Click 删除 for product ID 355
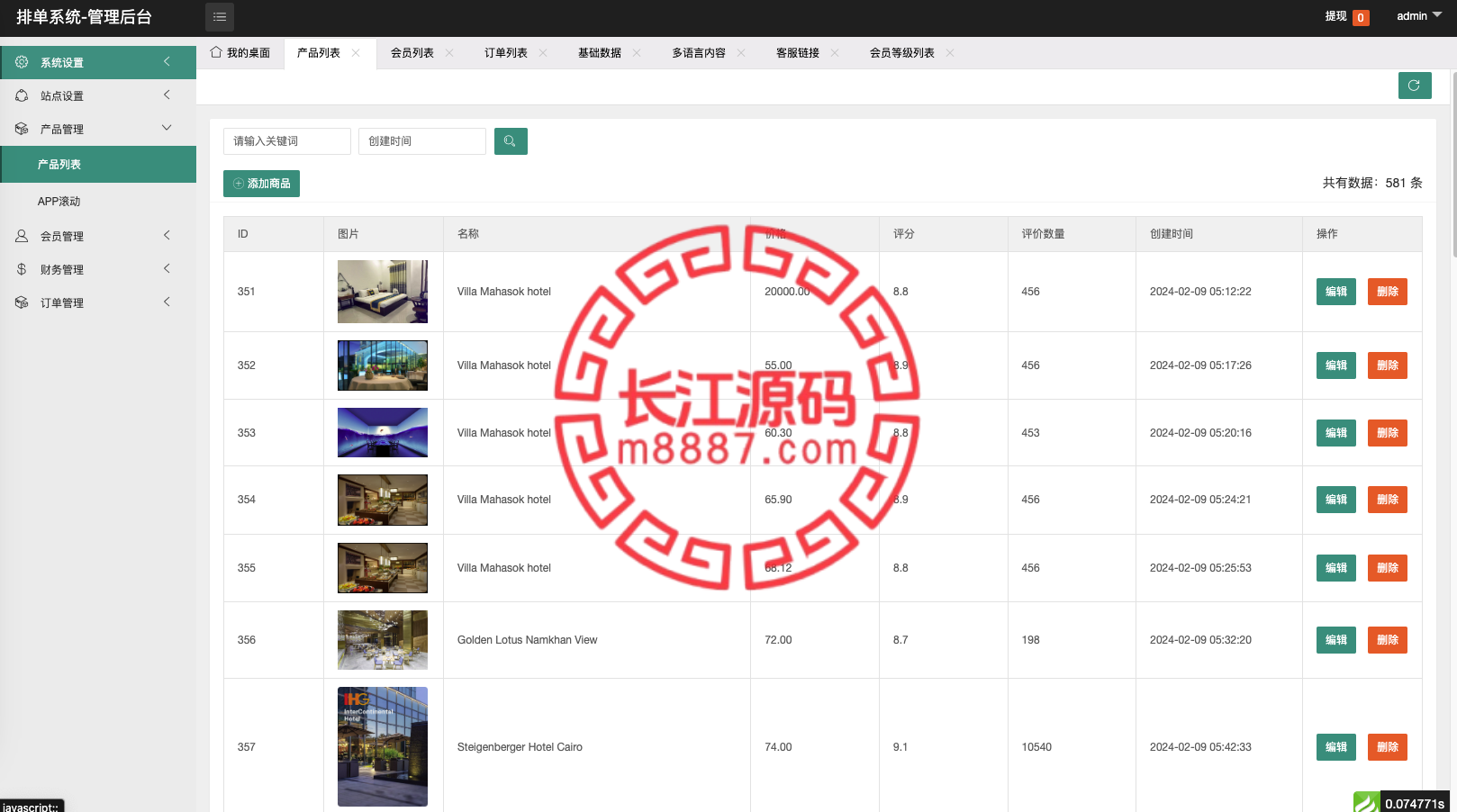Image resolution: width=1457 pixels, height=812 pixels. pyautogui.click(x=1388, y=568)
